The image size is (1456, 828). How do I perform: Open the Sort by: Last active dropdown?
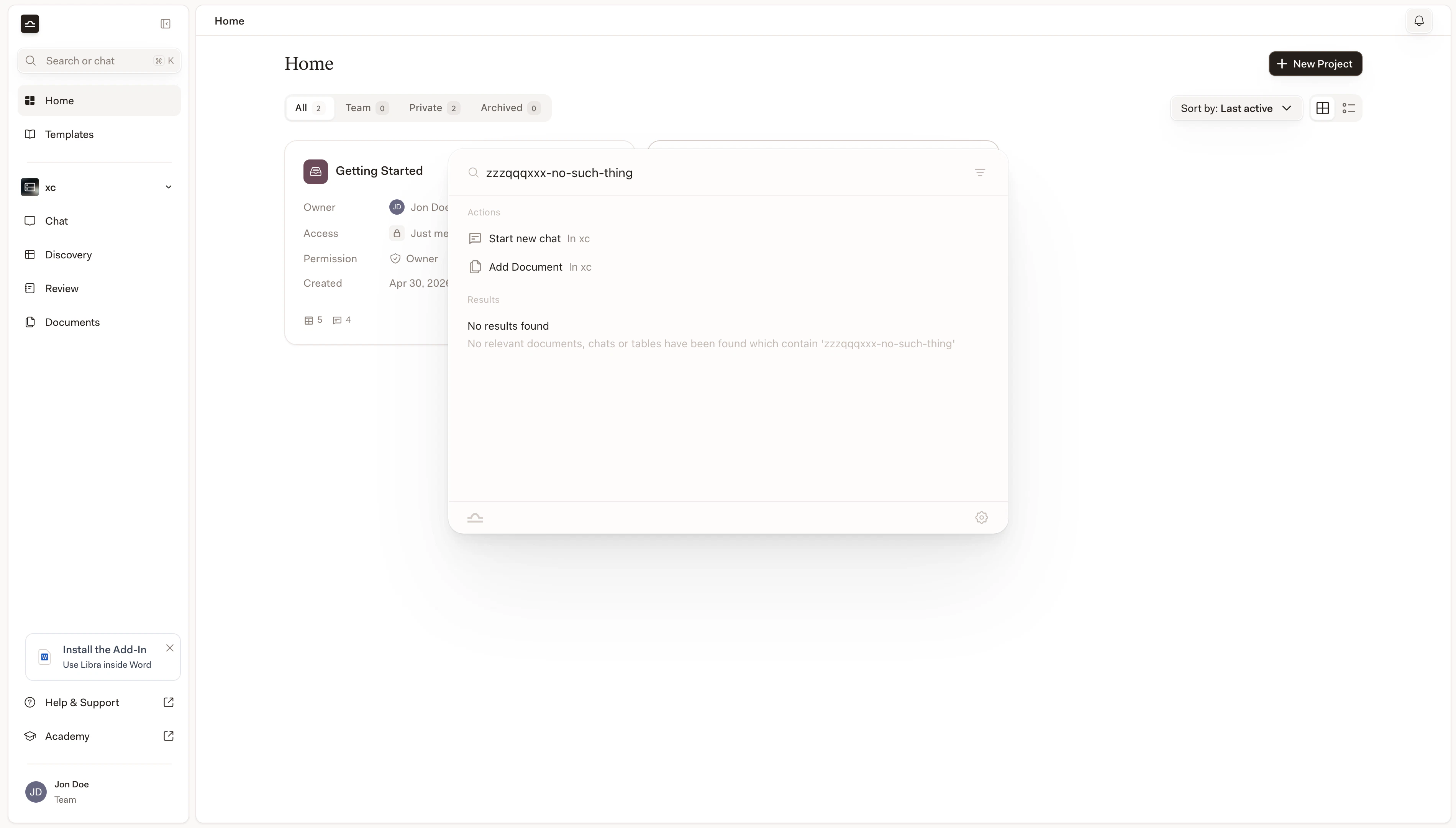pyautogui.click(x=1236, y=108)
